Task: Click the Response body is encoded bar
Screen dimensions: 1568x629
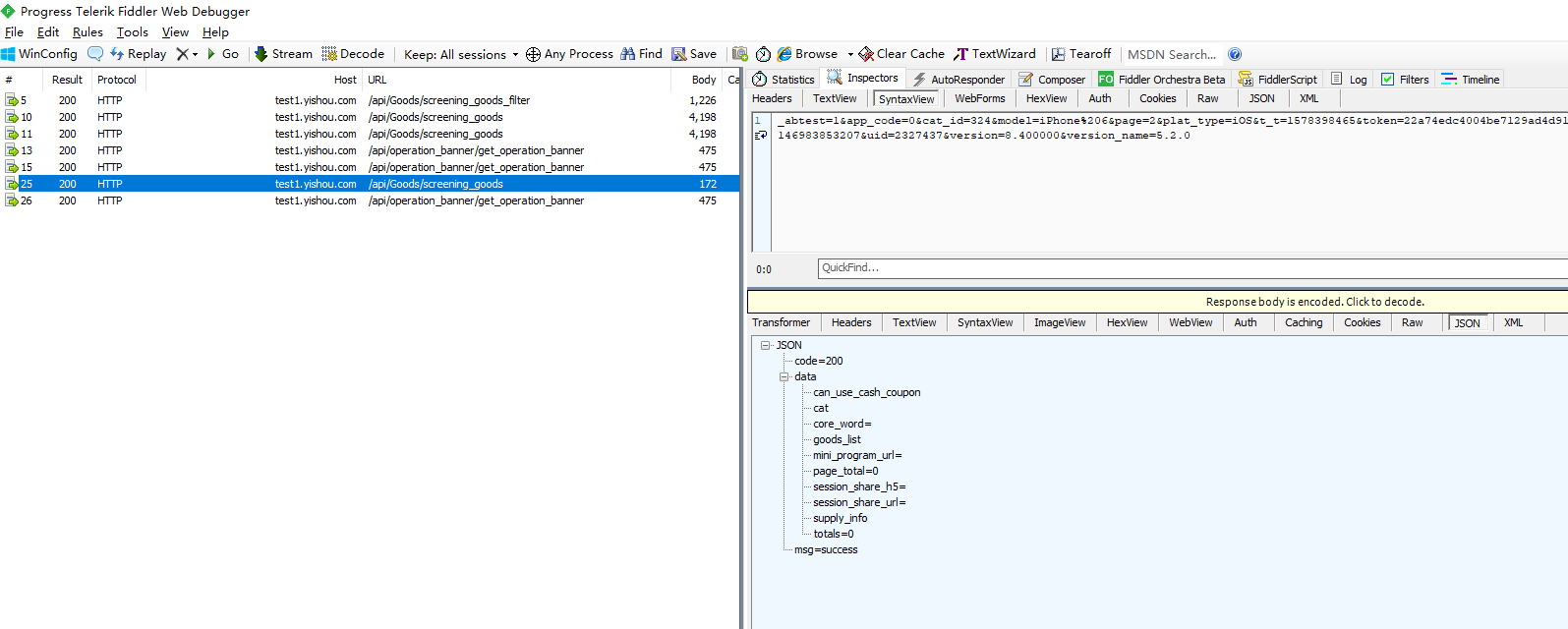Action: (x=1158, y=302)
